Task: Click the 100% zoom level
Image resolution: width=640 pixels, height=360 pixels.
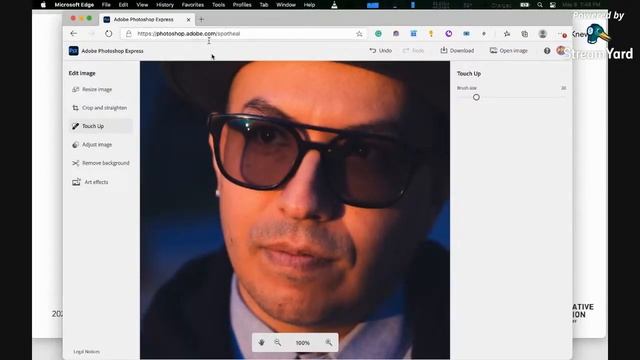Action: point(302,343)
